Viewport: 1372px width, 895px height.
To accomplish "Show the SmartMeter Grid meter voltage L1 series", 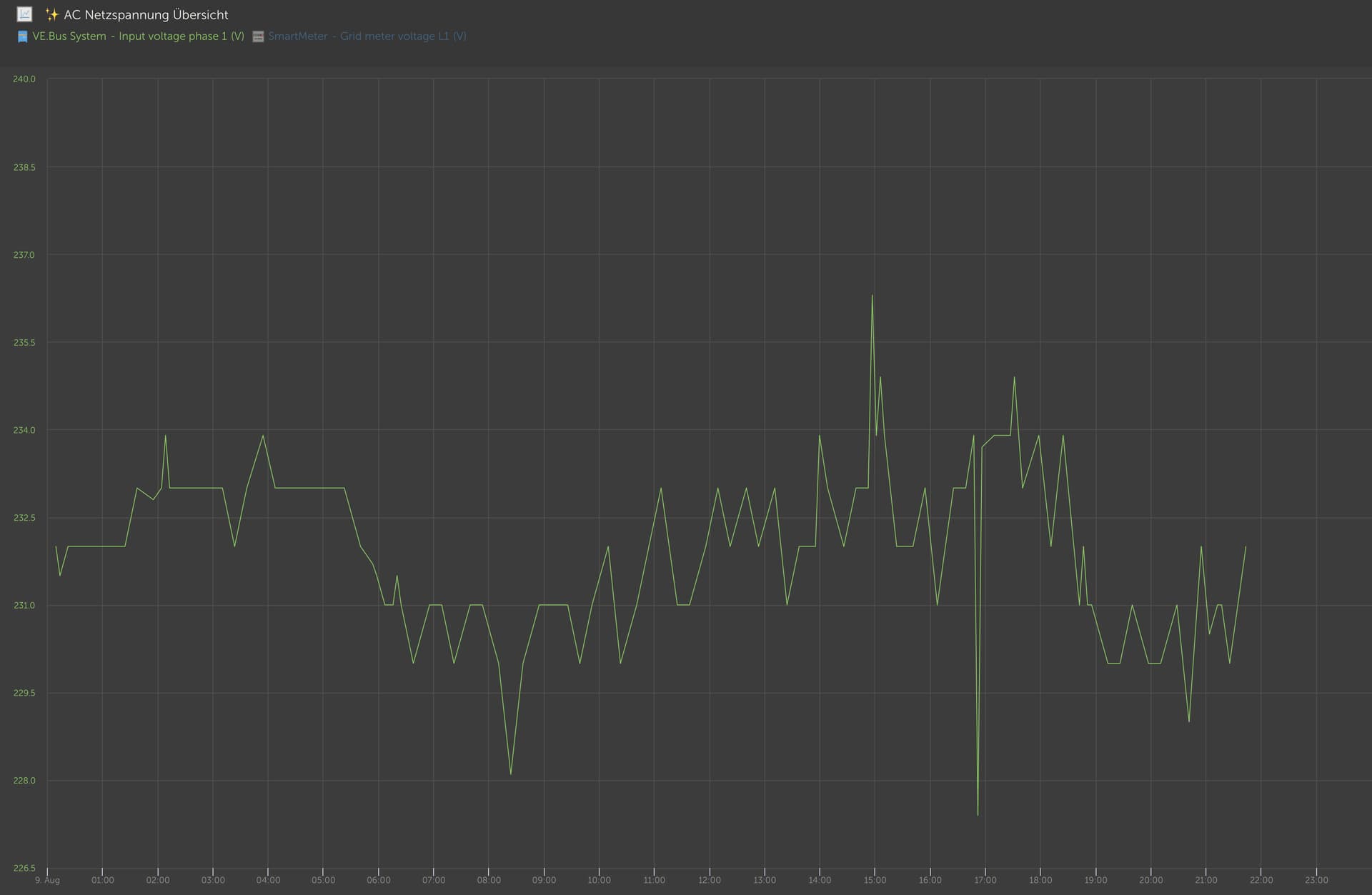I will (x=367, y=36).
